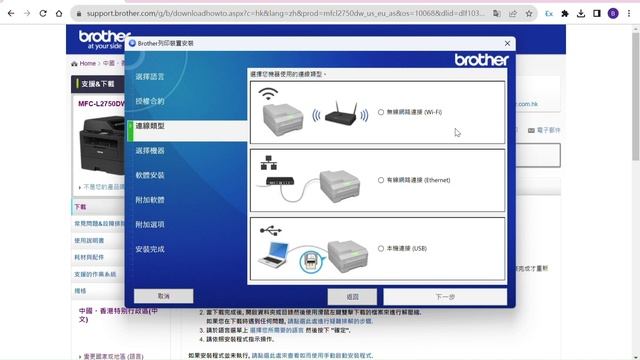Open the 支援的作業系統 link in website sidebar
Image resolution: width=640 pixels, height=360 pixels.
click(95, 274)
